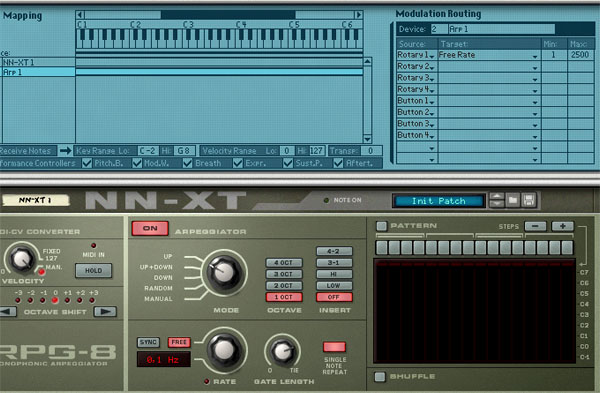Shift octave down with left arrow

click(7, 311)
